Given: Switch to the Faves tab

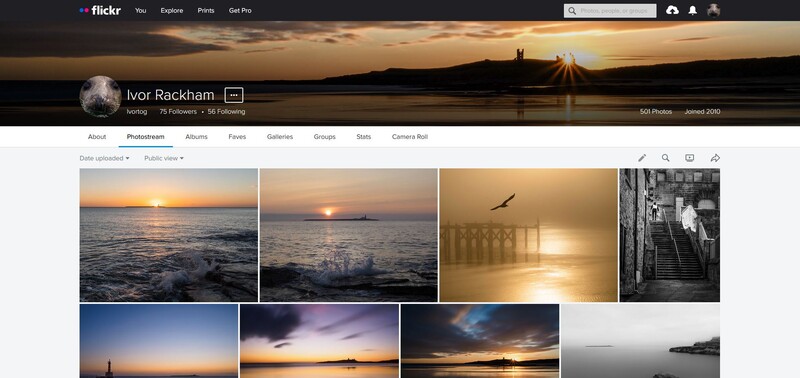Looking at the screenshot, I should point(237,137).
